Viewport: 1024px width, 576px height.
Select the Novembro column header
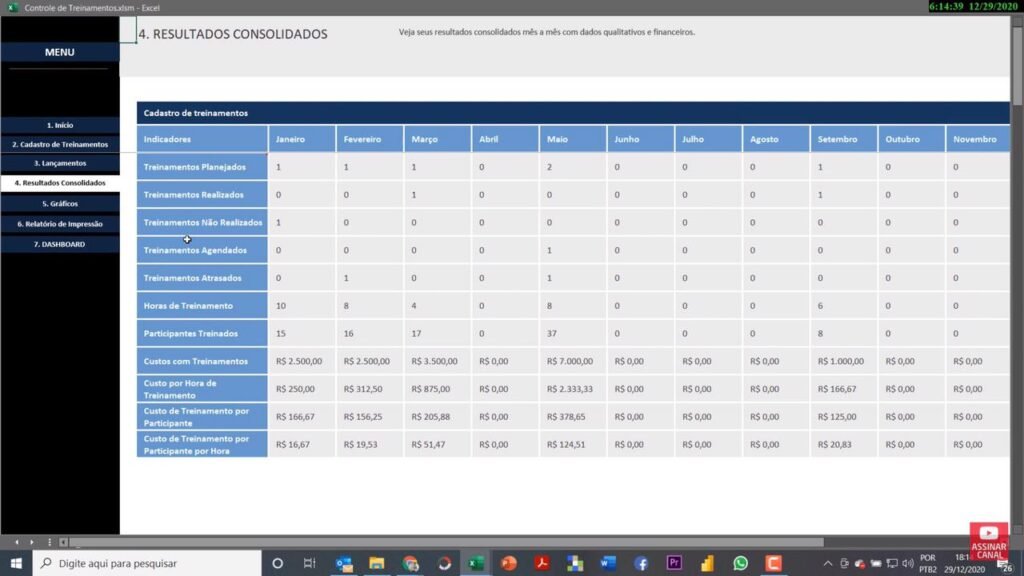click(x=978, y=139)
